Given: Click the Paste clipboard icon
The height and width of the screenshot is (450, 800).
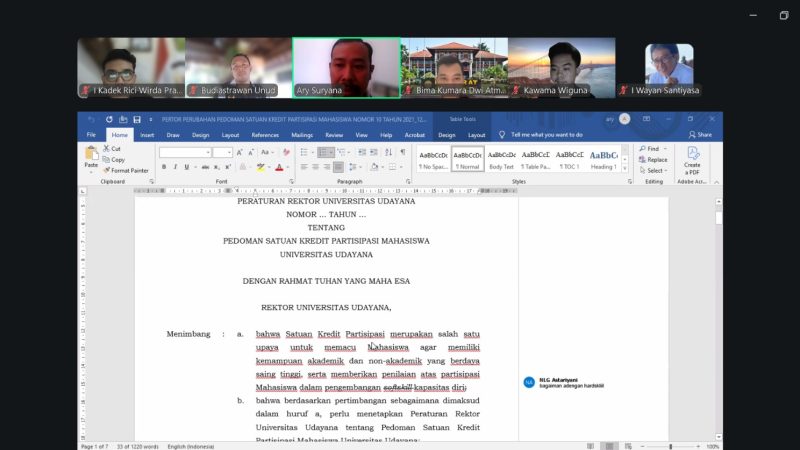Looking at the screenshot, I should 91,153.
